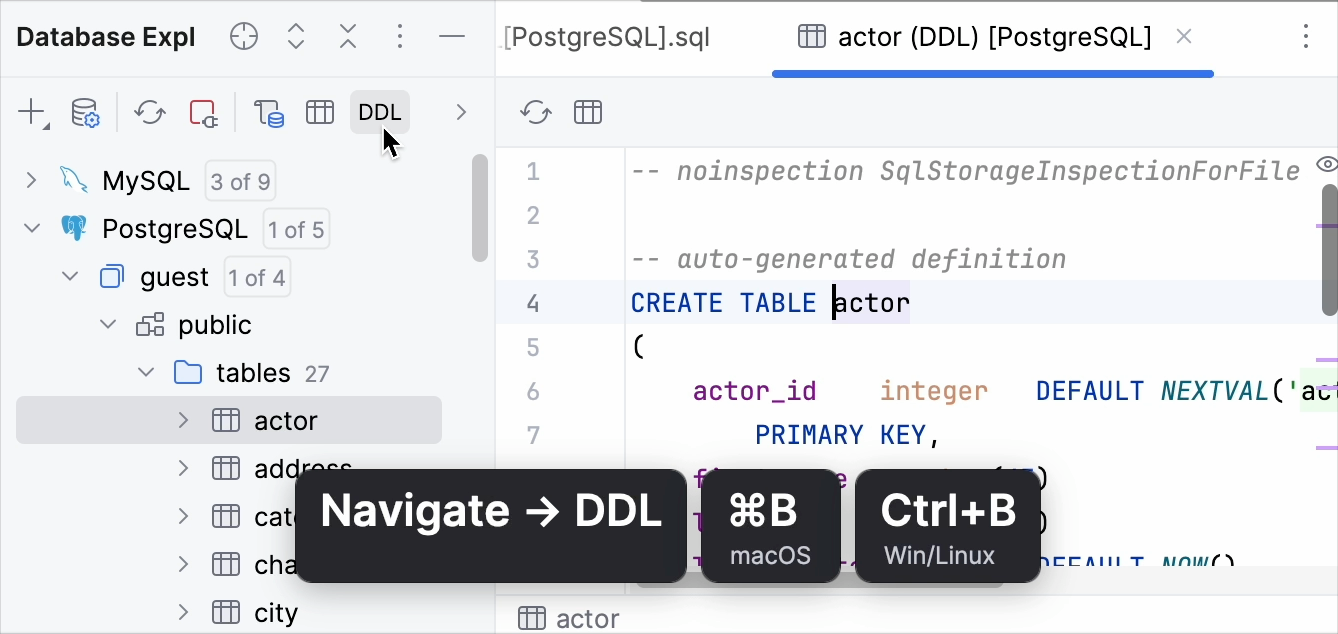Refresh the DDL editor content
This screenshot has width=1338, height=634.
pyautogui.click(x=535, y=112)
